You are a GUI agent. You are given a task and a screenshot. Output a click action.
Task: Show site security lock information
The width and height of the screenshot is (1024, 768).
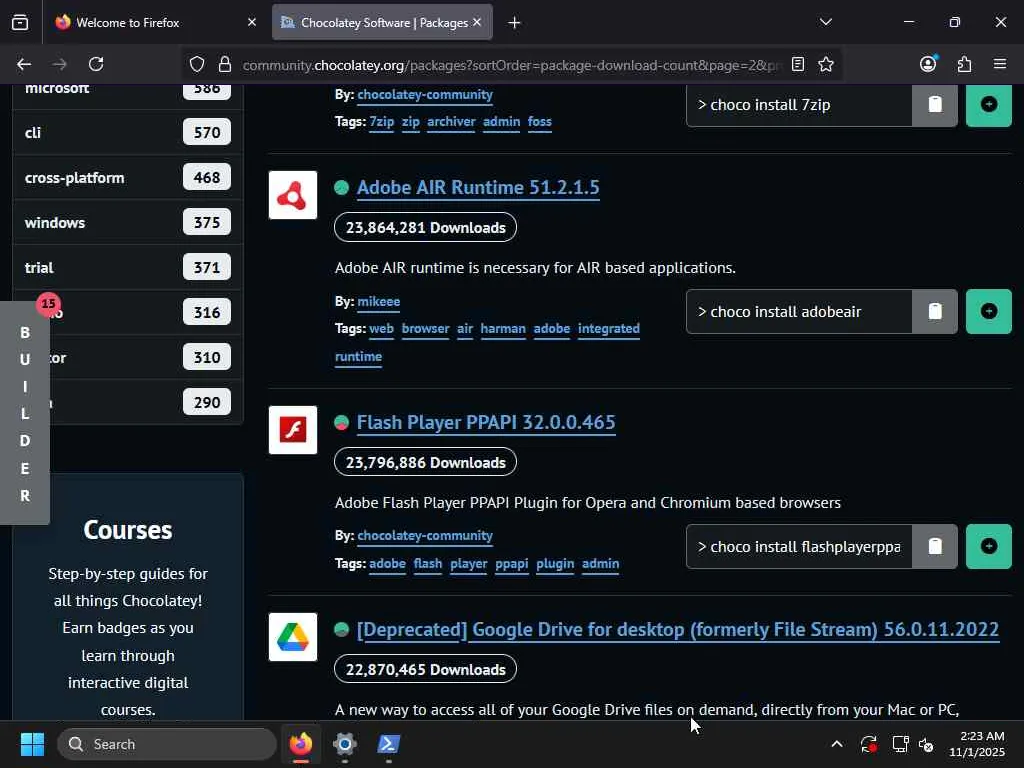pyautogui.click(x=225, y=64)
